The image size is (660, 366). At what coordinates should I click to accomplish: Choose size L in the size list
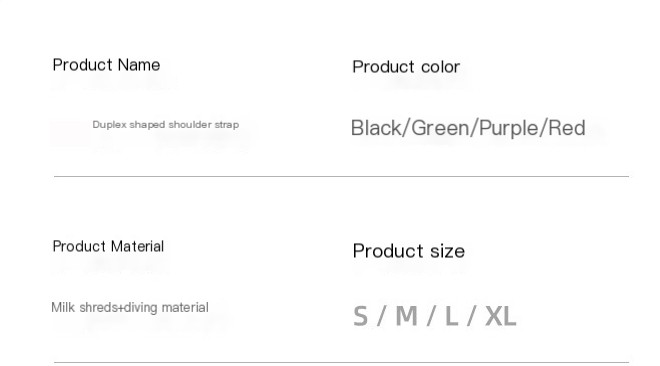click(452, 316)
